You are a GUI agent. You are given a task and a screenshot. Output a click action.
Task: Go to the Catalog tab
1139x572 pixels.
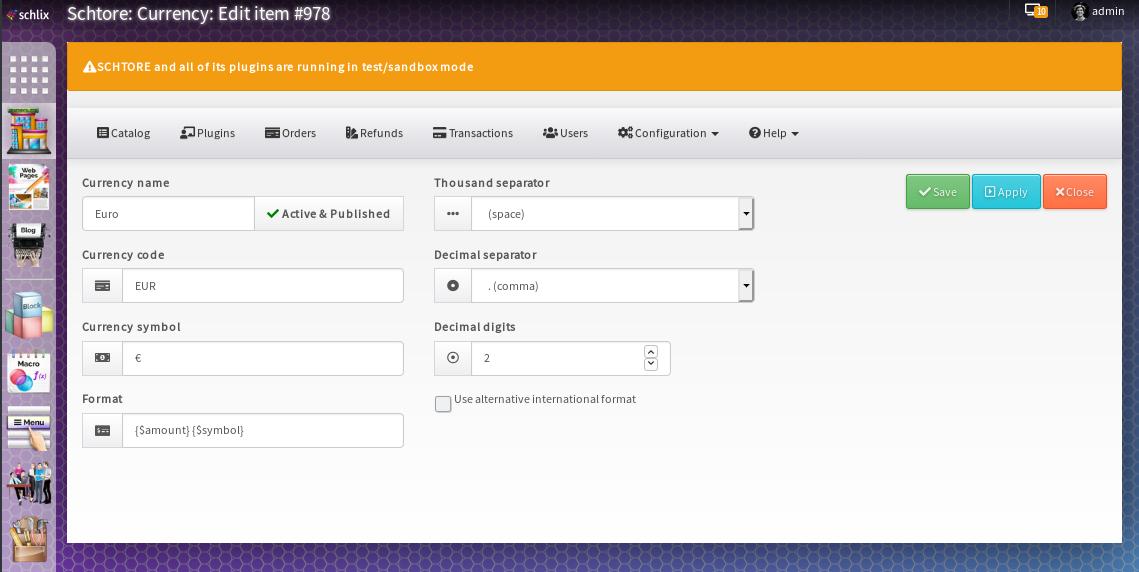point(123,133)
